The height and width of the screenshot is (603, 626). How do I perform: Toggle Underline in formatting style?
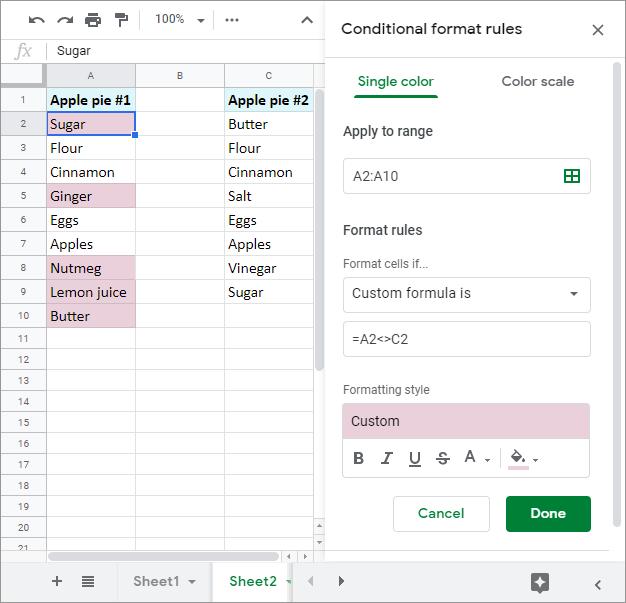(x=415, y=458)
